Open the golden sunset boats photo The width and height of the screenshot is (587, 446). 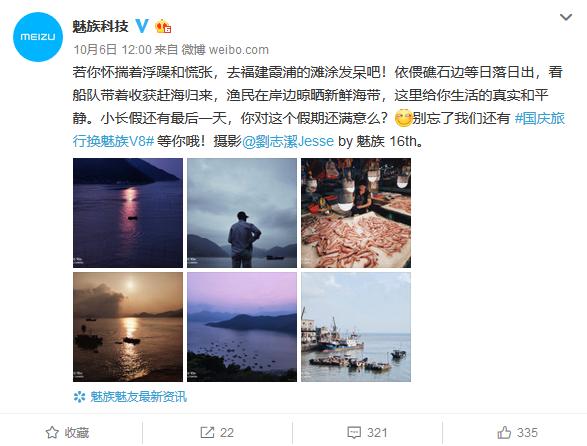[128, 327]
